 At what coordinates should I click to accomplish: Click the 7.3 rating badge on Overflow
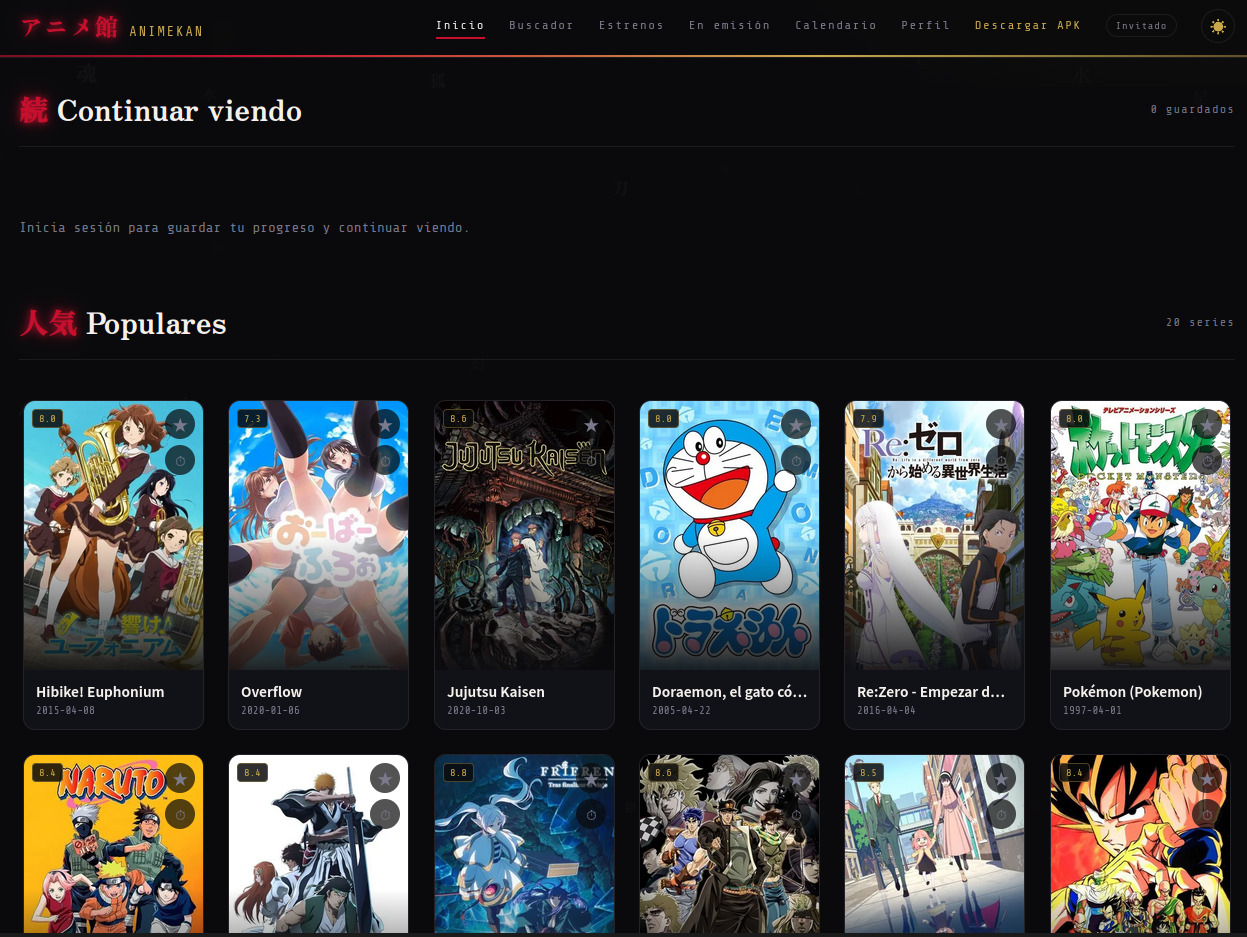[252, 419]
